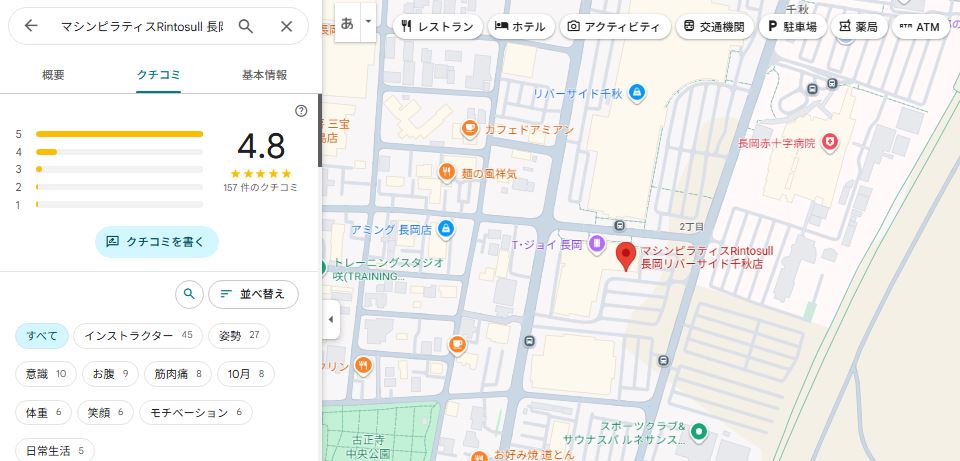Toggle the 姿勢 filter chip
Viewport: 960px width, 461px height.
(x=239, y=336)
